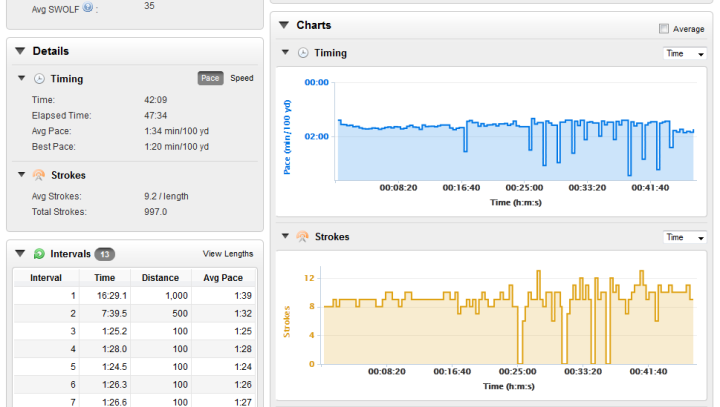The width and height of the screenshot is (720, 407).
Task: Open the View Lengths link
Action: click(228, 254)
